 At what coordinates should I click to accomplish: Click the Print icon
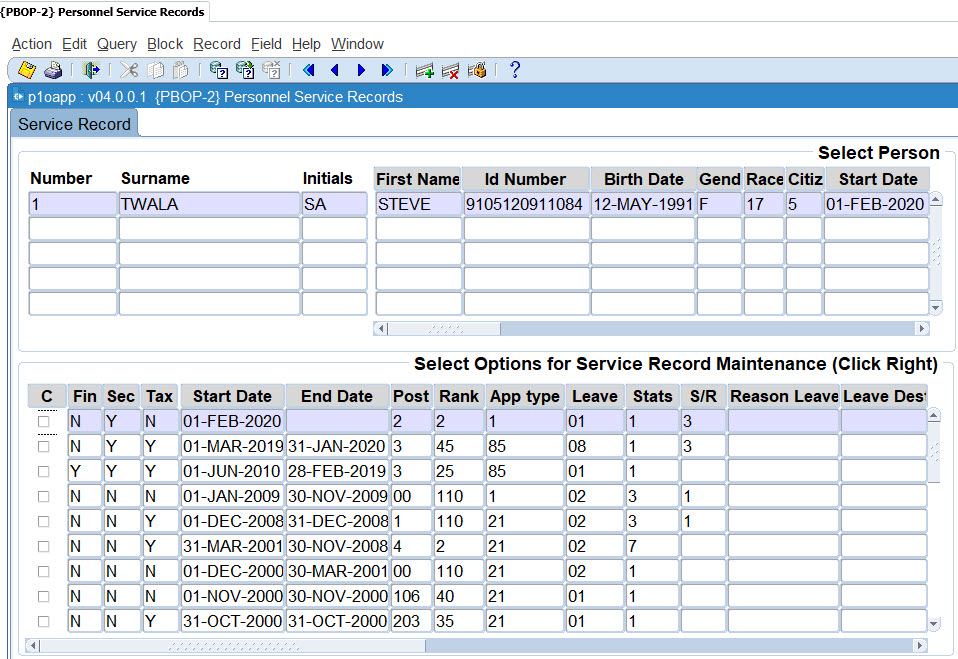(x=54, y=70)
